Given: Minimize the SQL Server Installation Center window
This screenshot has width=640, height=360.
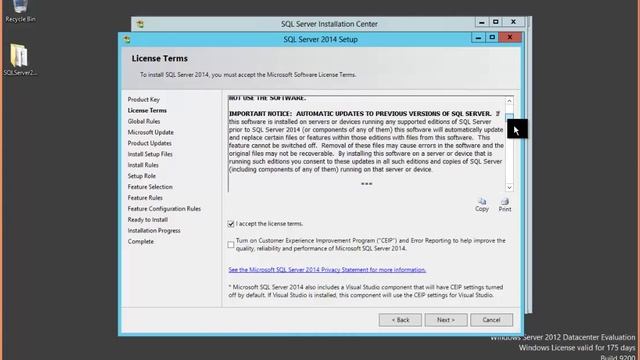Looking at the screenshot, I should (482, 22).
